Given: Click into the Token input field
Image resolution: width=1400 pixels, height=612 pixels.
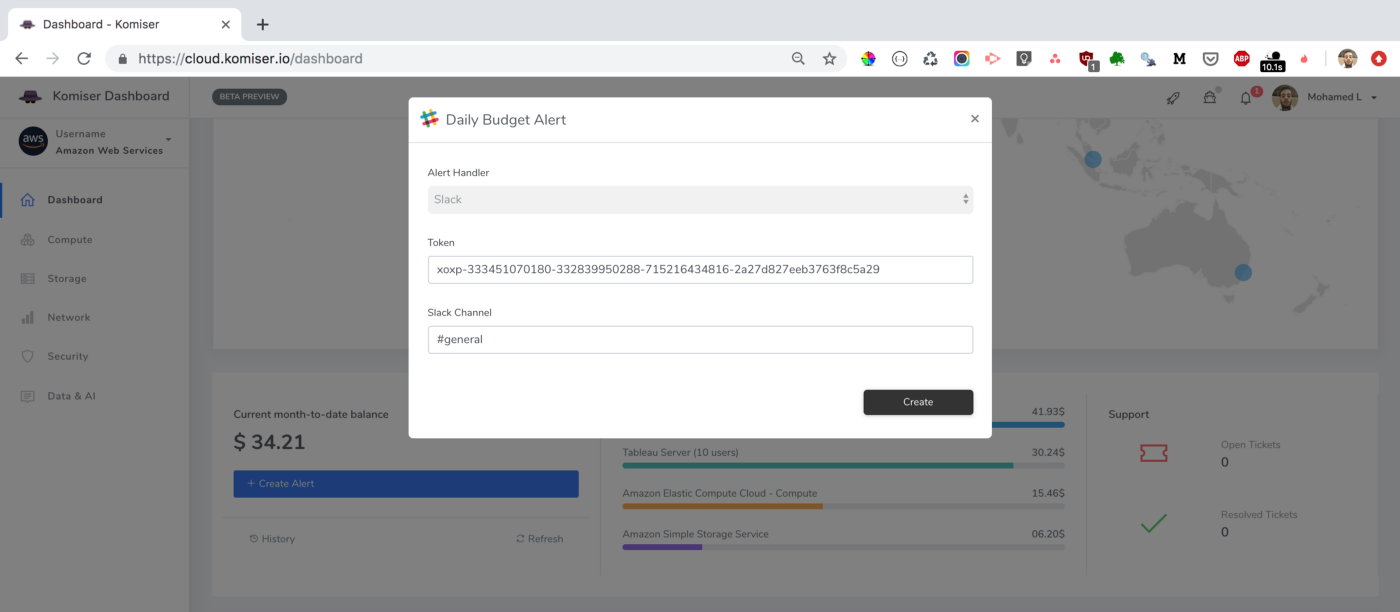Looking at the screenshot, I should click(x=700, y=269).
